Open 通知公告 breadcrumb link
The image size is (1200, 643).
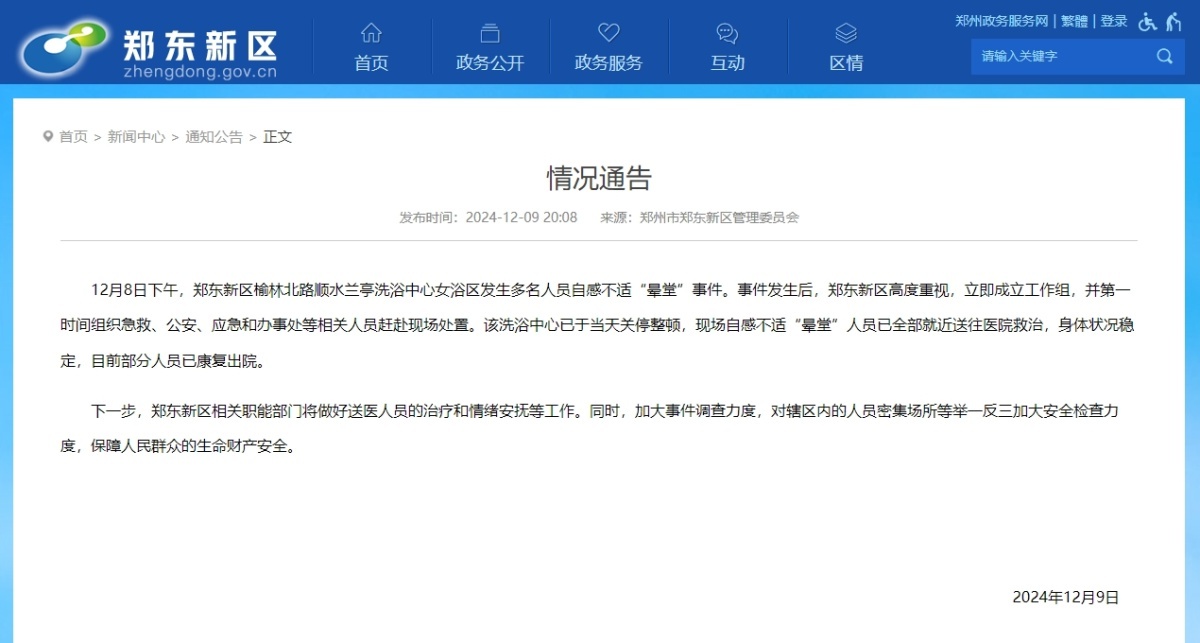214,137
